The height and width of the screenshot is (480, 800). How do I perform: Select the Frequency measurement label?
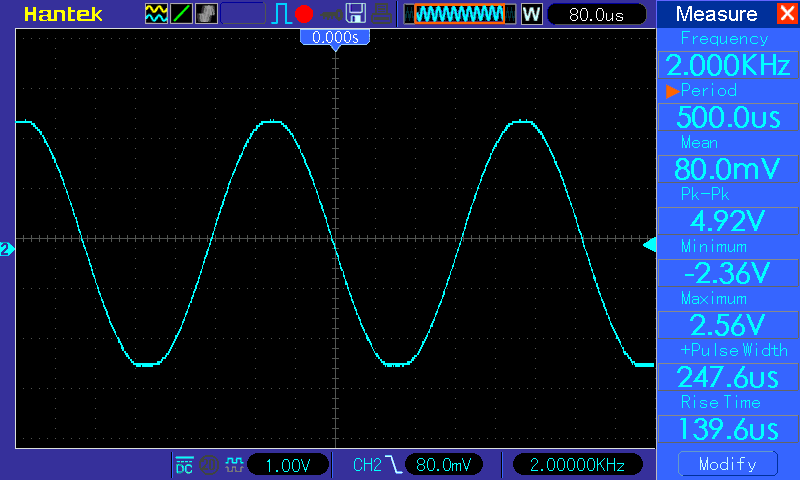[x=724, y=39]
